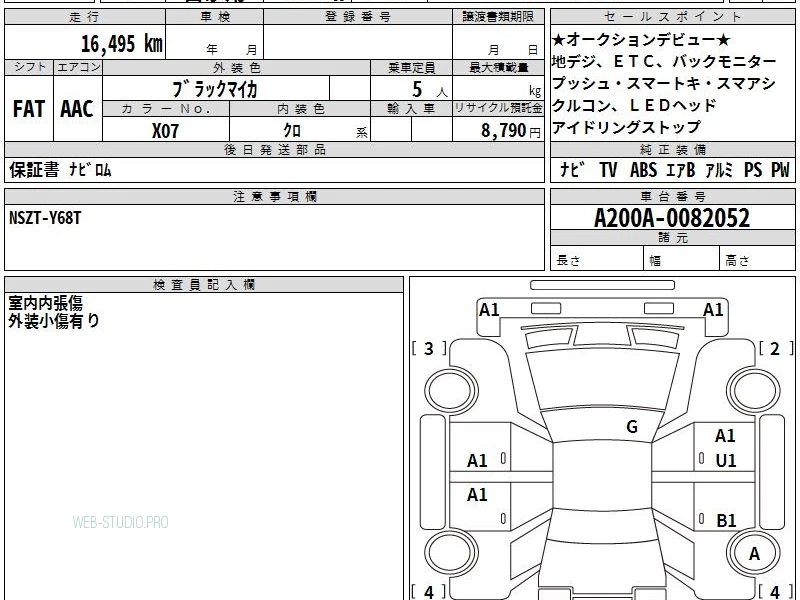Click the エアコン header cell
800x600 pixels.
(x=79, y=67)
